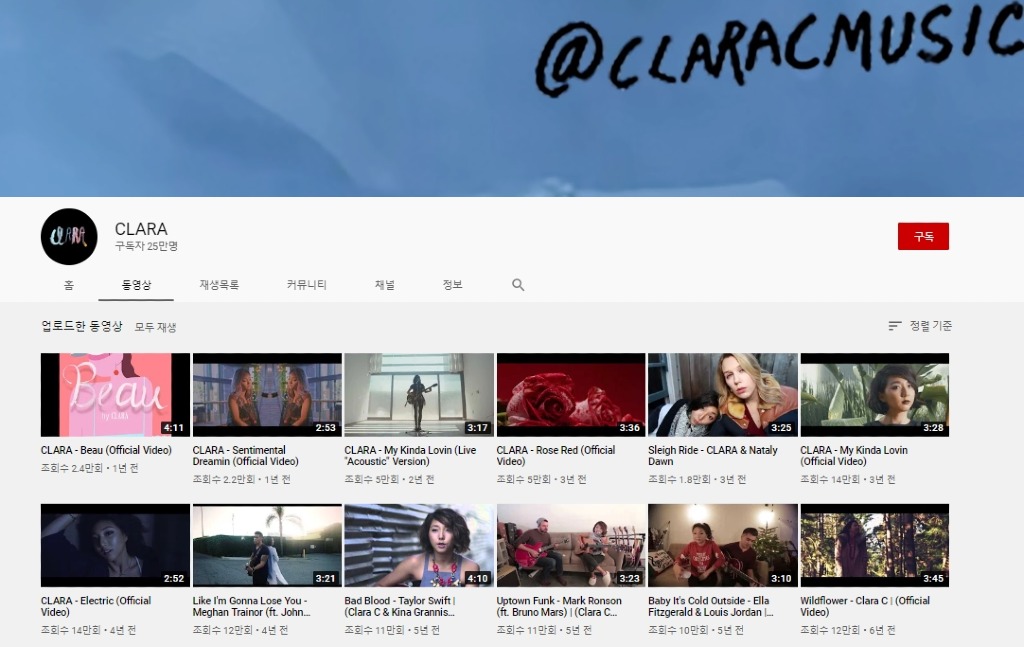Click the channel name CLARA text
Screen dimensions: 1024x647
(141, 229)
